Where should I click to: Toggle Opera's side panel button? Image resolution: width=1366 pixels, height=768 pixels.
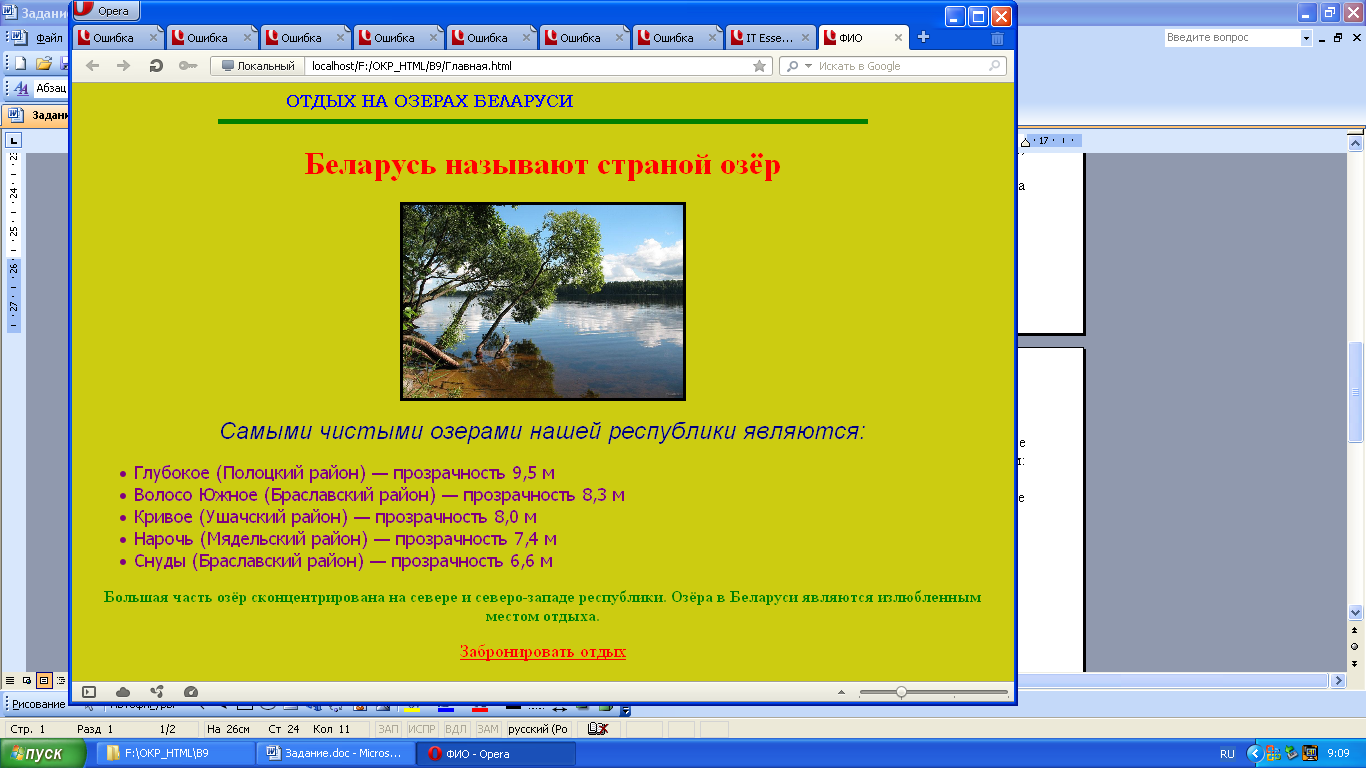coord(89,692)
